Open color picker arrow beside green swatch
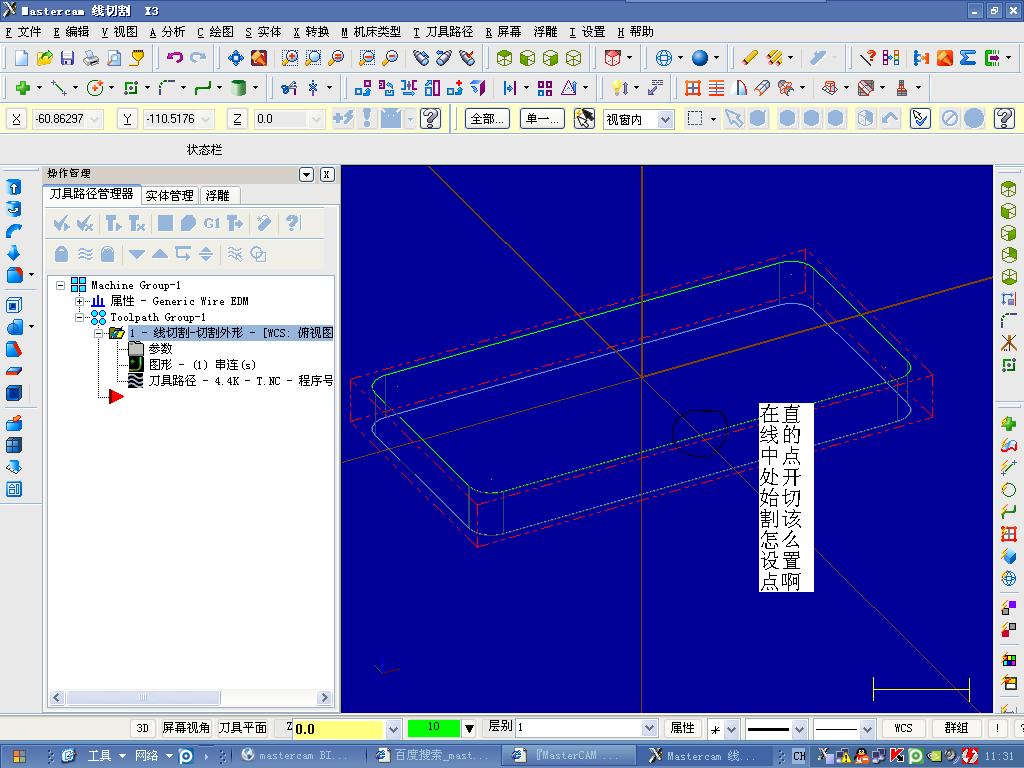The height and width of the screenshot is (768, 1024). pyautogui.click(x=469, y=728)
